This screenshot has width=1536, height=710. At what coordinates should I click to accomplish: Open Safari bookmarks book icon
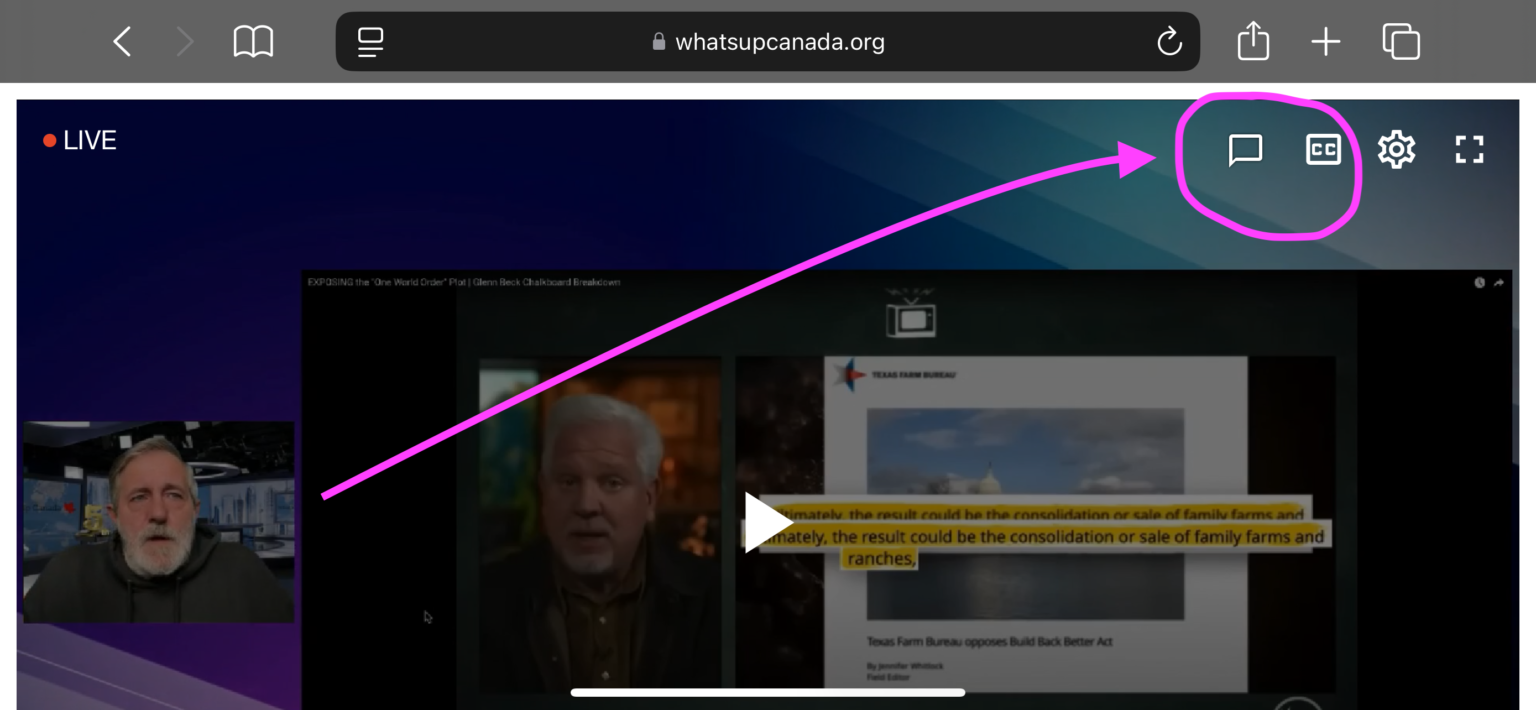pyautogui.click(x=253, y=42)
